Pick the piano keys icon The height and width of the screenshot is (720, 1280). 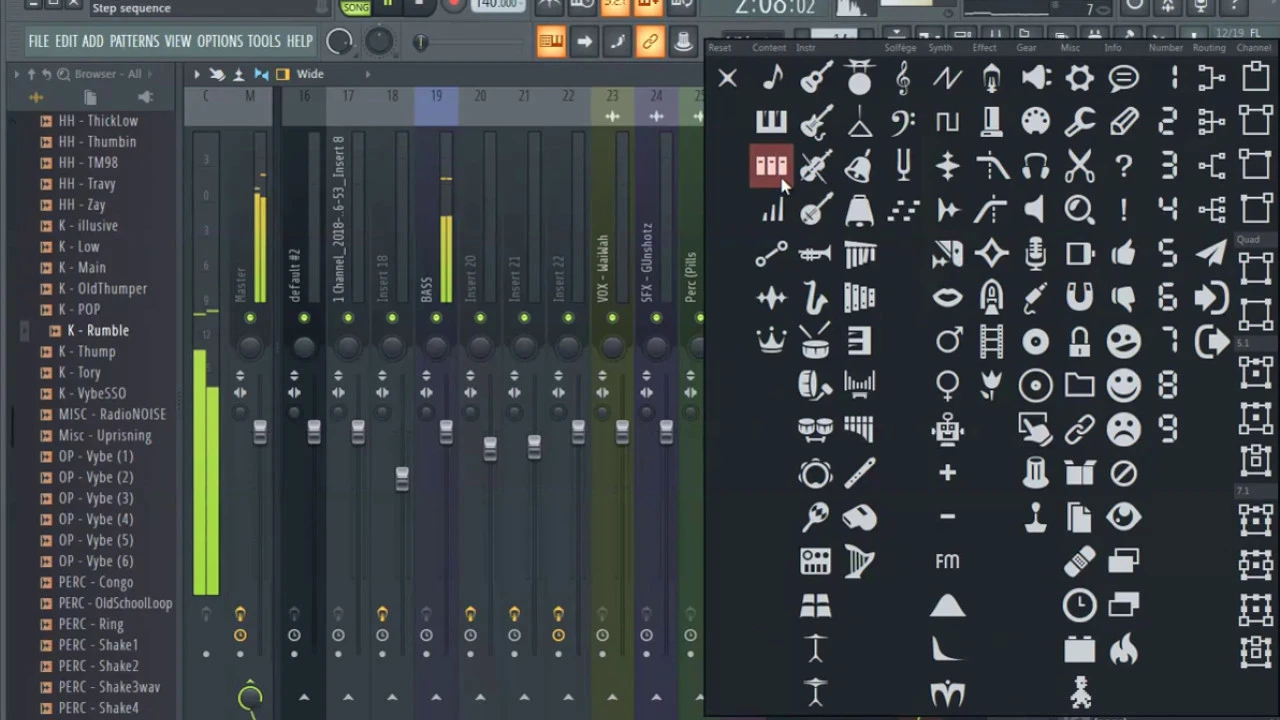tap(771, 121)
